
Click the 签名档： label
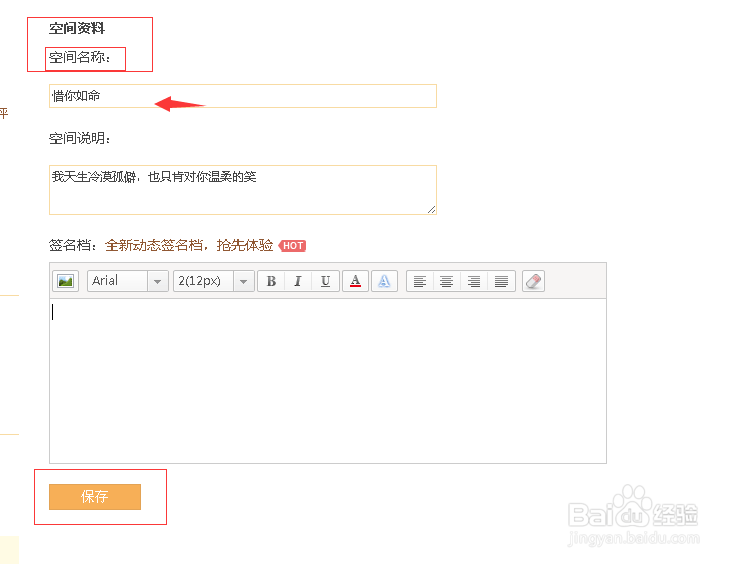coord(73,245)
